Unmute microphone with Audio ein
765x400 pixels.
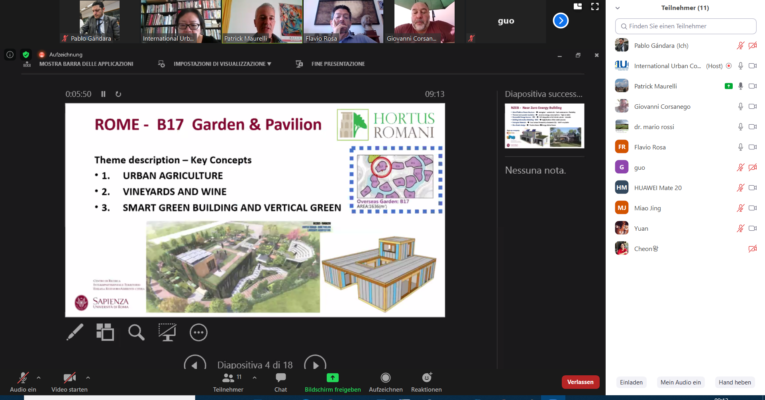22,378
